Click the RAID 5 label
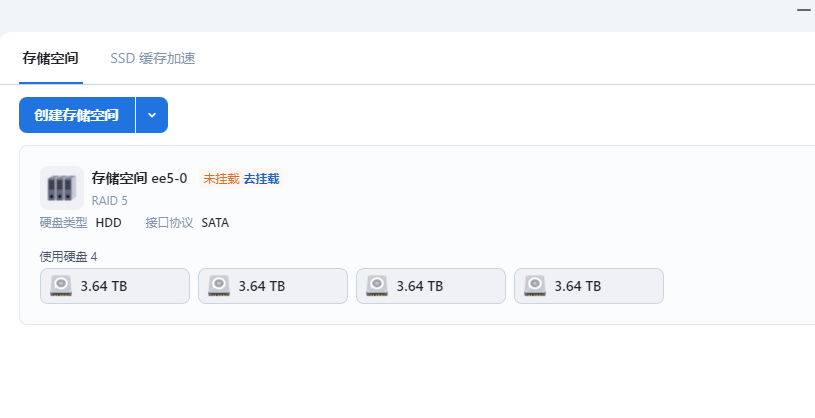The height and width of the screenshot is (418, 815). [x=109, y=200]
